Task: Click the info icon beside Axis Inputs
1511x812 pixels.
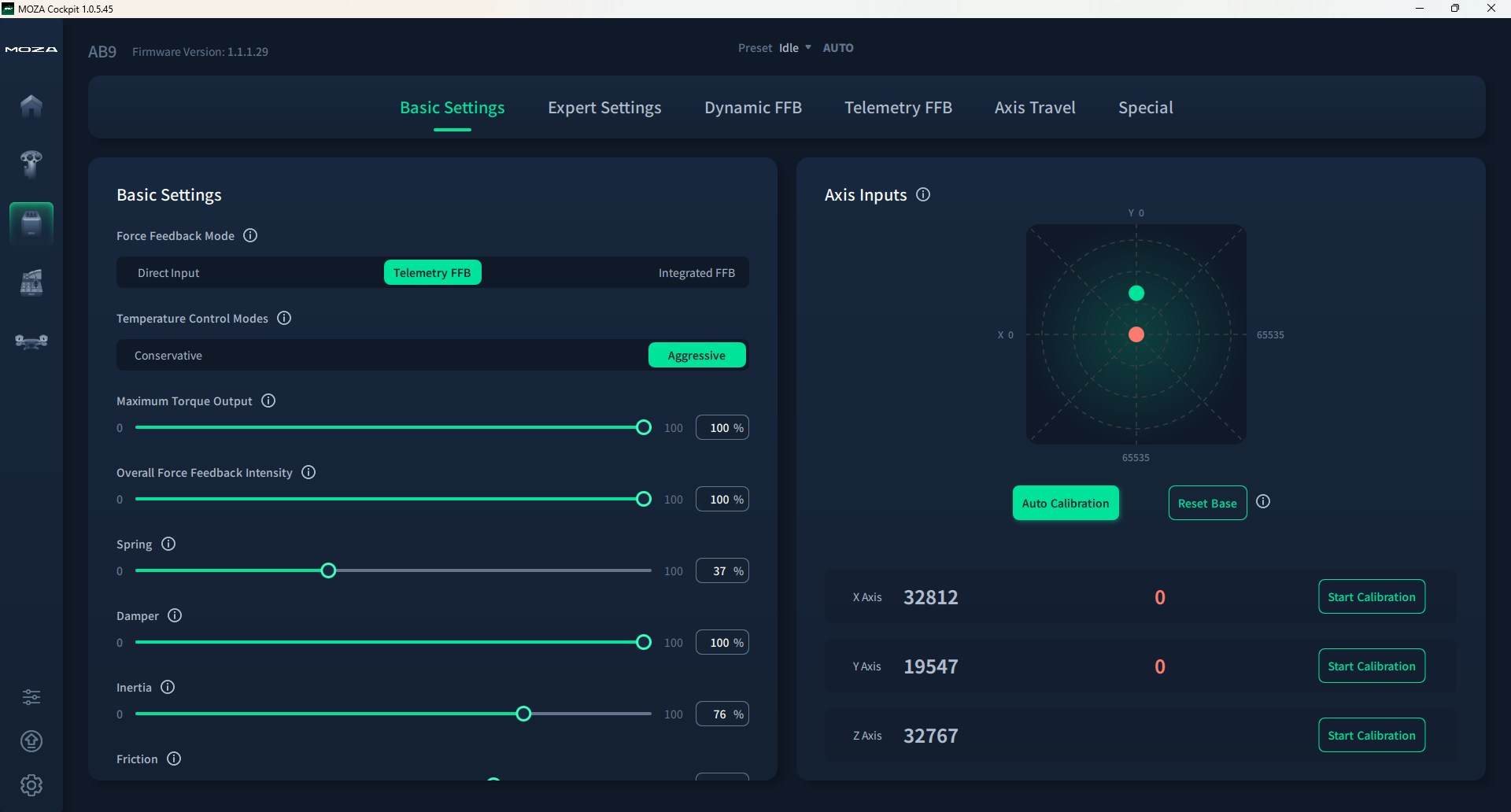Action: [x=923, y=194]
